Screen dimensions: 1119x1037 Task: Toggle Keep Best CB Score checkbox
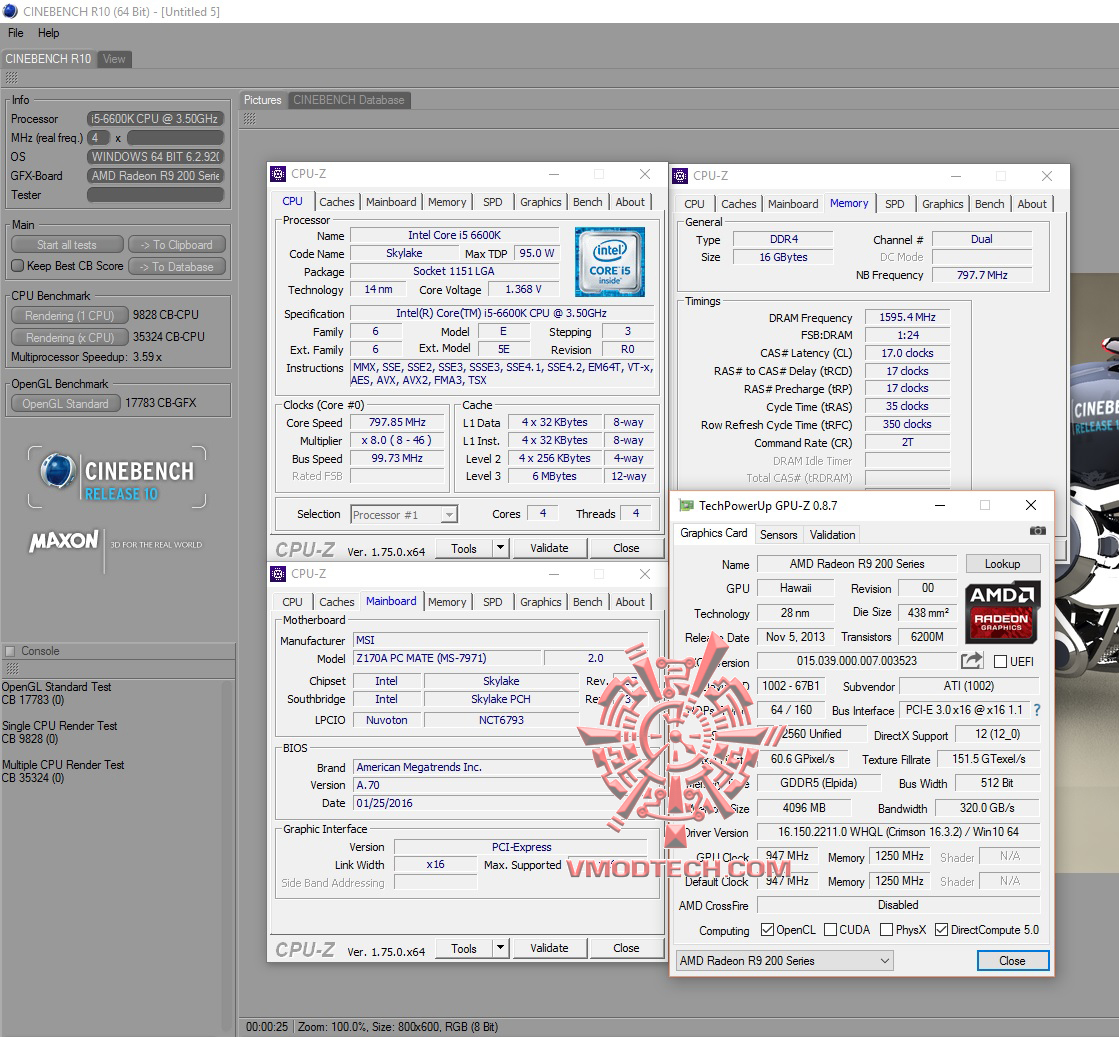point(18,265)
